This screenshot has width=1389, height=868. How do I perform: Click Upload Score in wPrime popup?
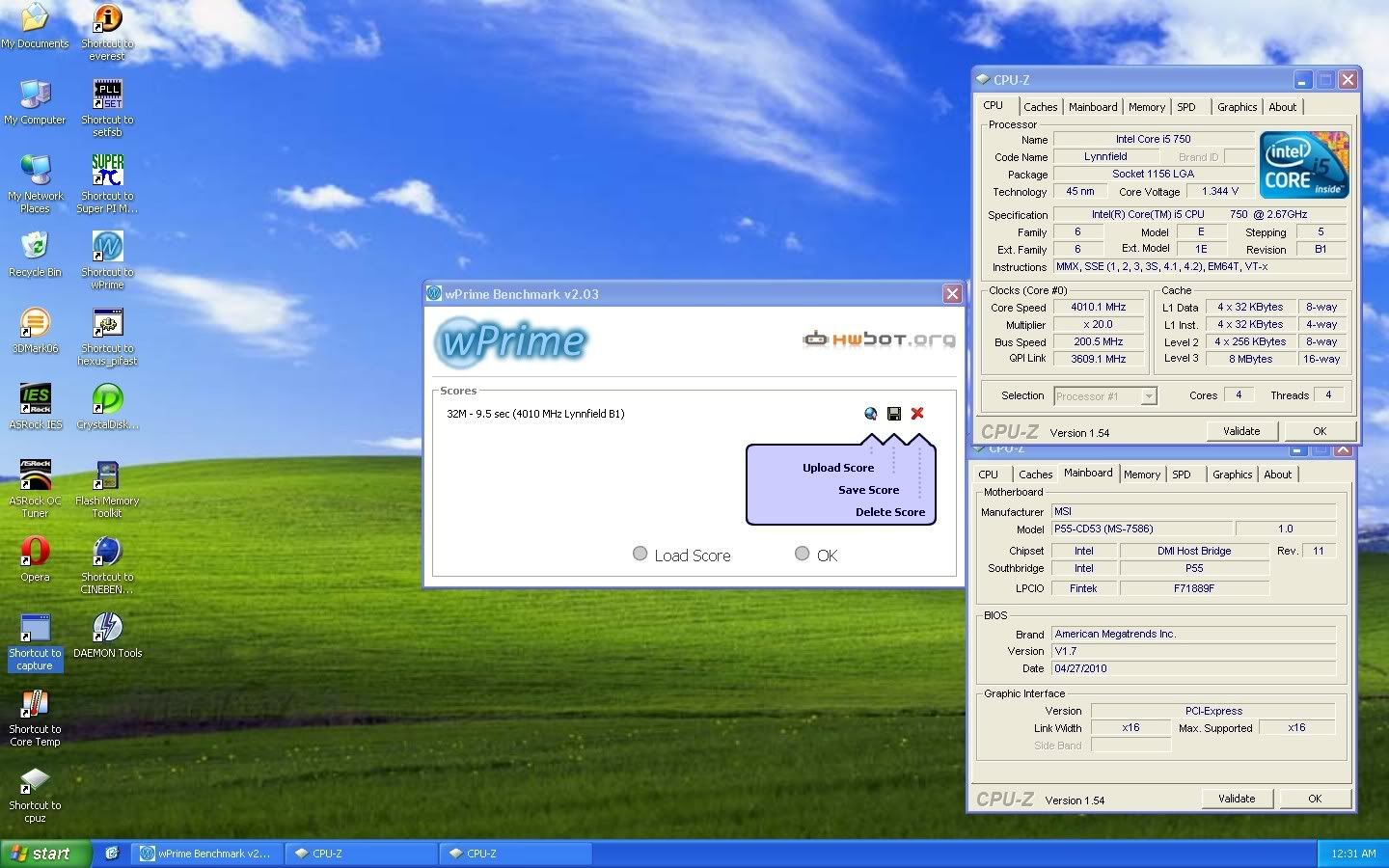pyautogui.click(x=838, y=468)
